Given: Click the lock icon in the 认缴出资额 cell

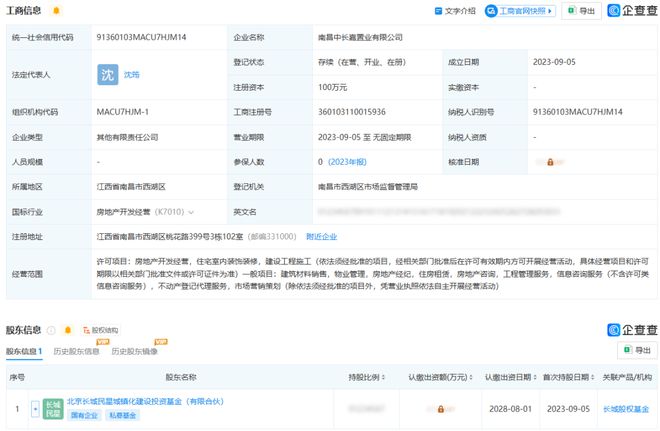Looking at the screenshot, I should tap(440, 409).
